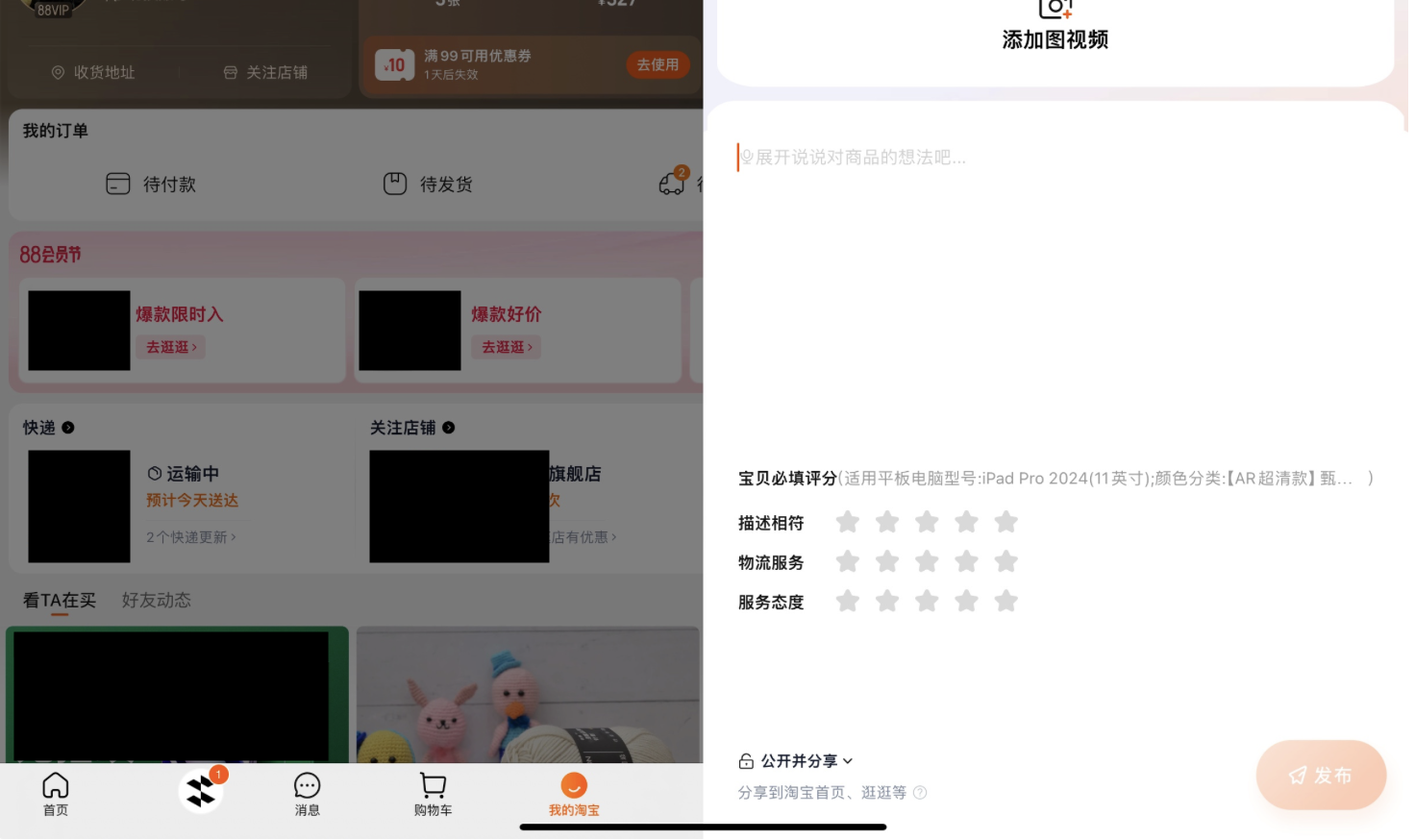
Task: Tap the 宝贝必填评分 product spec text
Action: (1055, 478)
